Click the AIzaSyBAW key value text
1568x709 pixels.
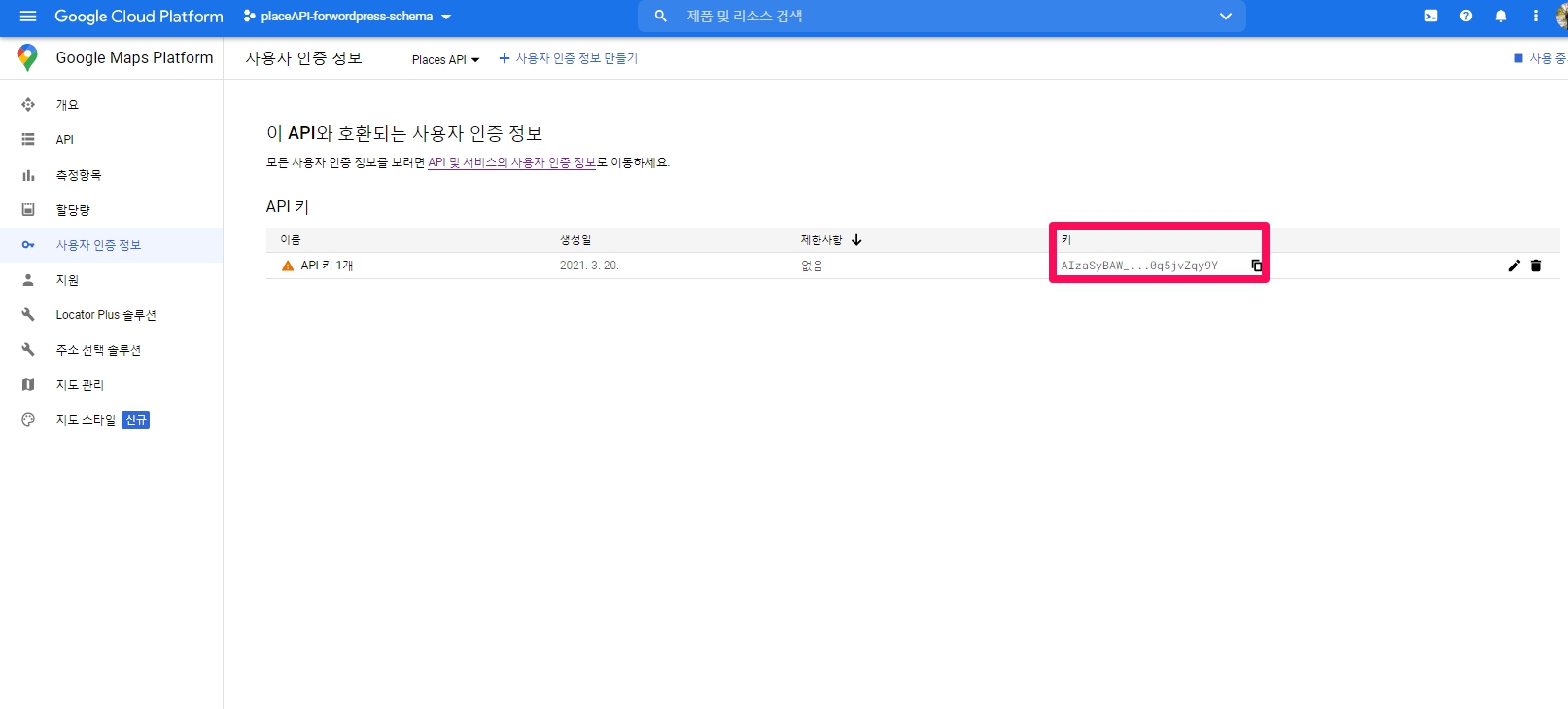pyautogui.click(x=1139, y=266)
